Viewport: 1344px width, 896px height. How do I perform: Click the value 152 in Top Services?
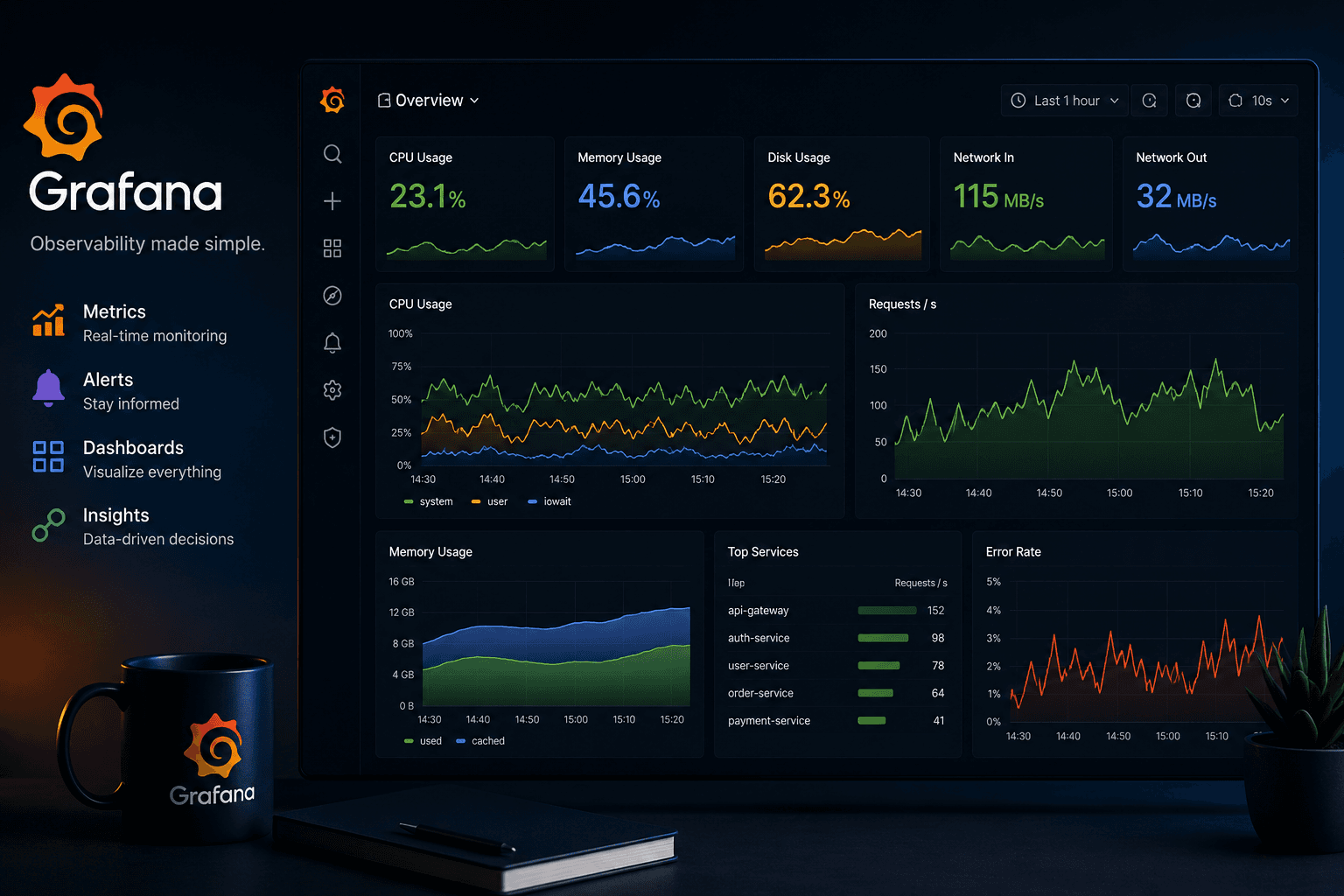936,611
